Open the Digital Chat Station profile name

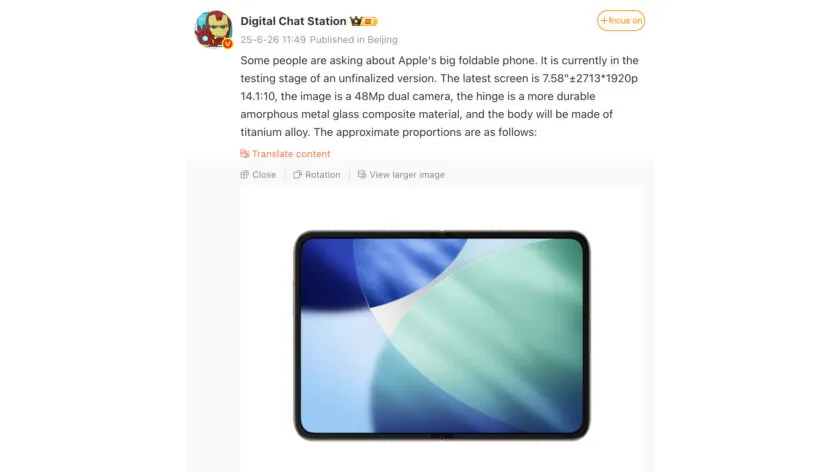pos(293,21)
